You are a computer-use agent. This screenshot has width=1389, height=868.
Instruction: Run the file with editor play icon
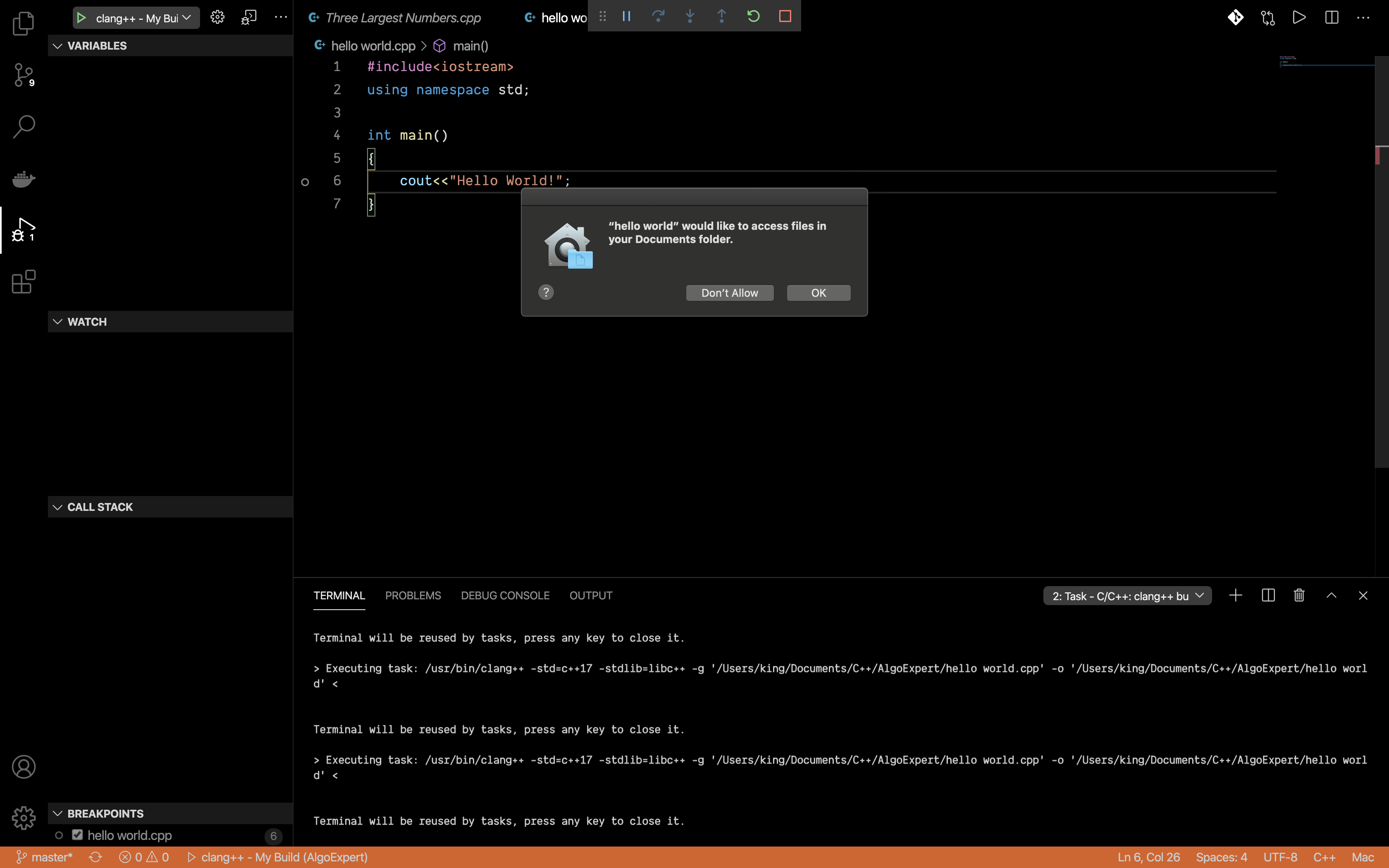pyautogui.click(x=1299, y=17)
